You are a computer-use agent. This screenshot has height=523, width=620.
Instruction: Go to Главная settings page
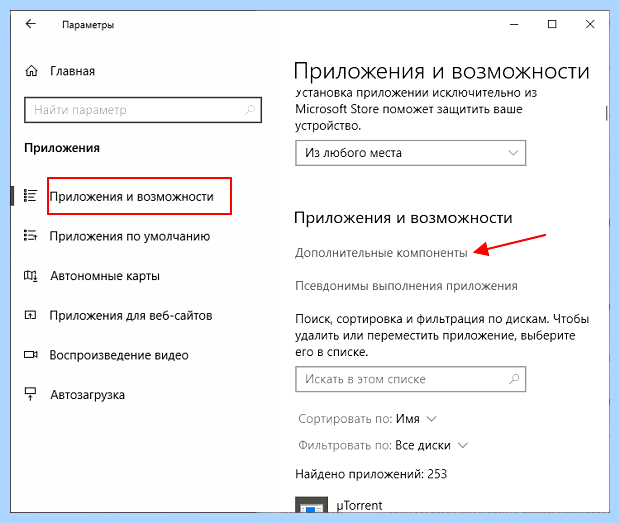[x=72, y=71]
